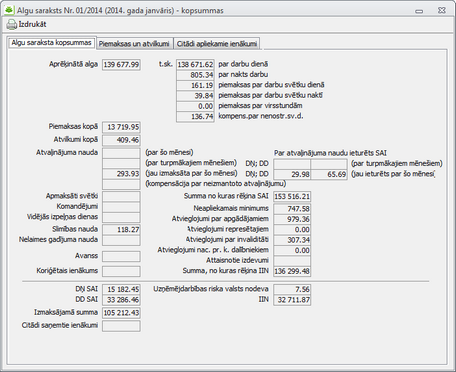Select the Algu saraksta kopsummas tab

tap(52, 43)
